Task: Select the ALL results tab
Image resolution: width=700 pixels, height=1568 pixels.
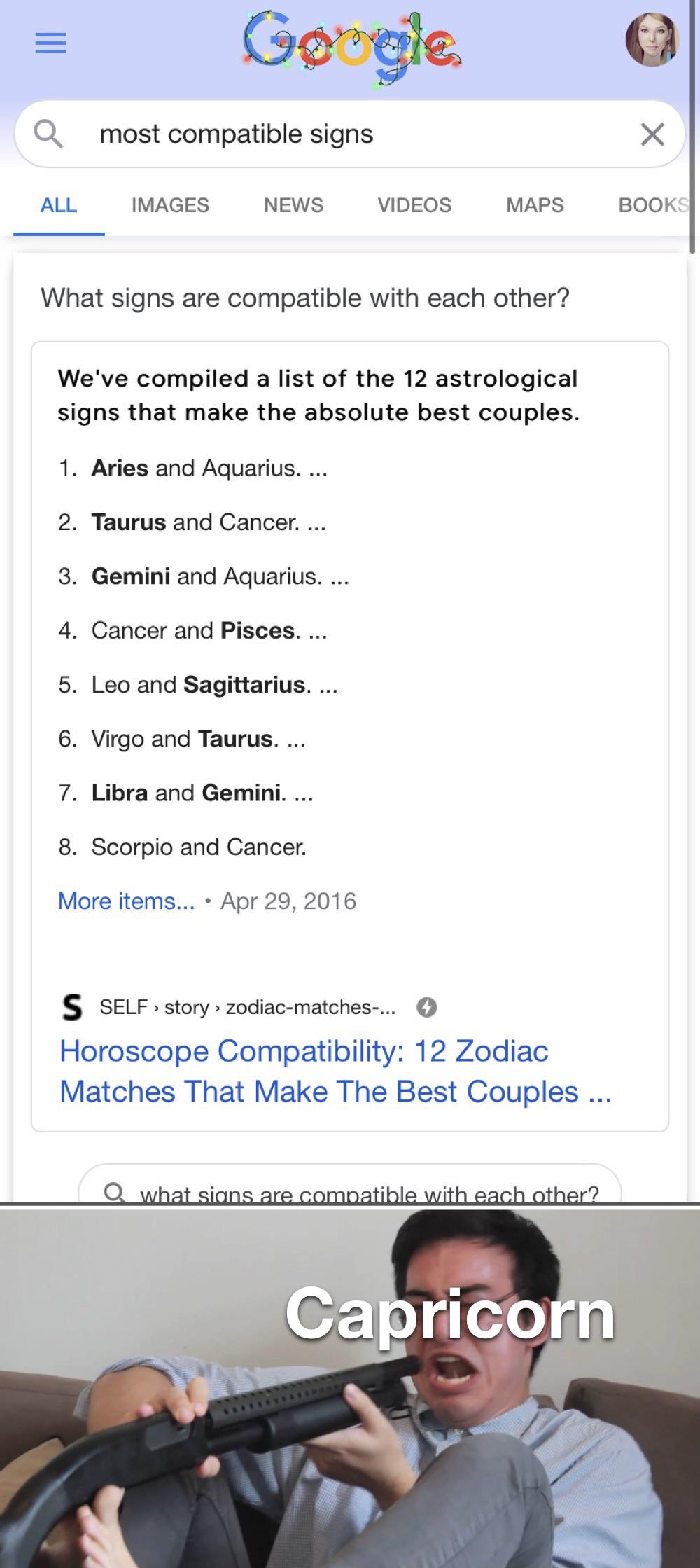Action: (58, 204)
